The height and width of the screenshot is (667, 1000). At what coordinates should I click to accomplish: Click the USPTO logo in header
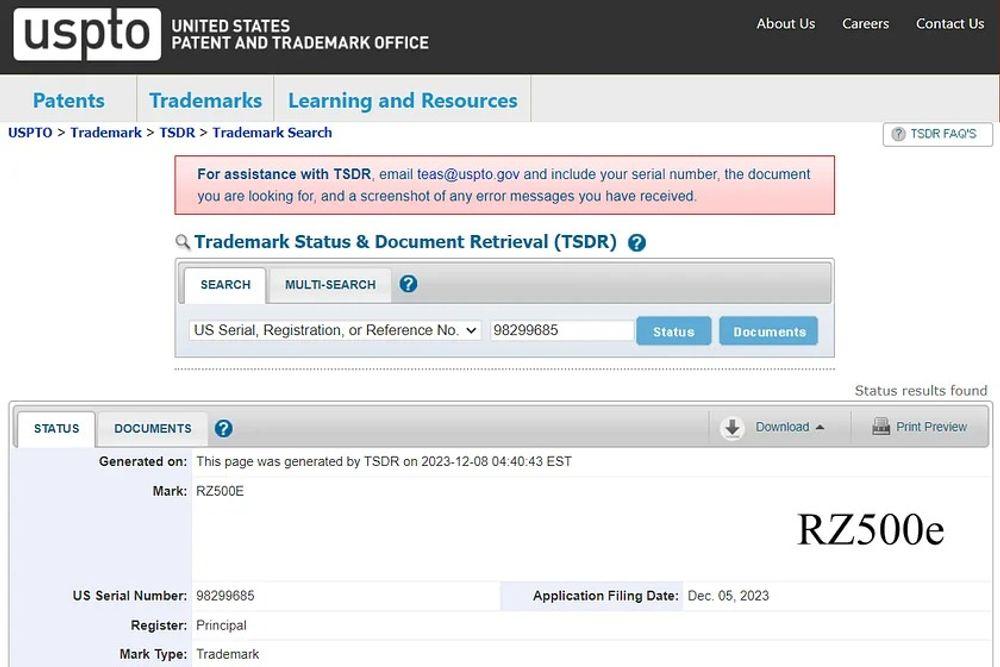point(87,34)
